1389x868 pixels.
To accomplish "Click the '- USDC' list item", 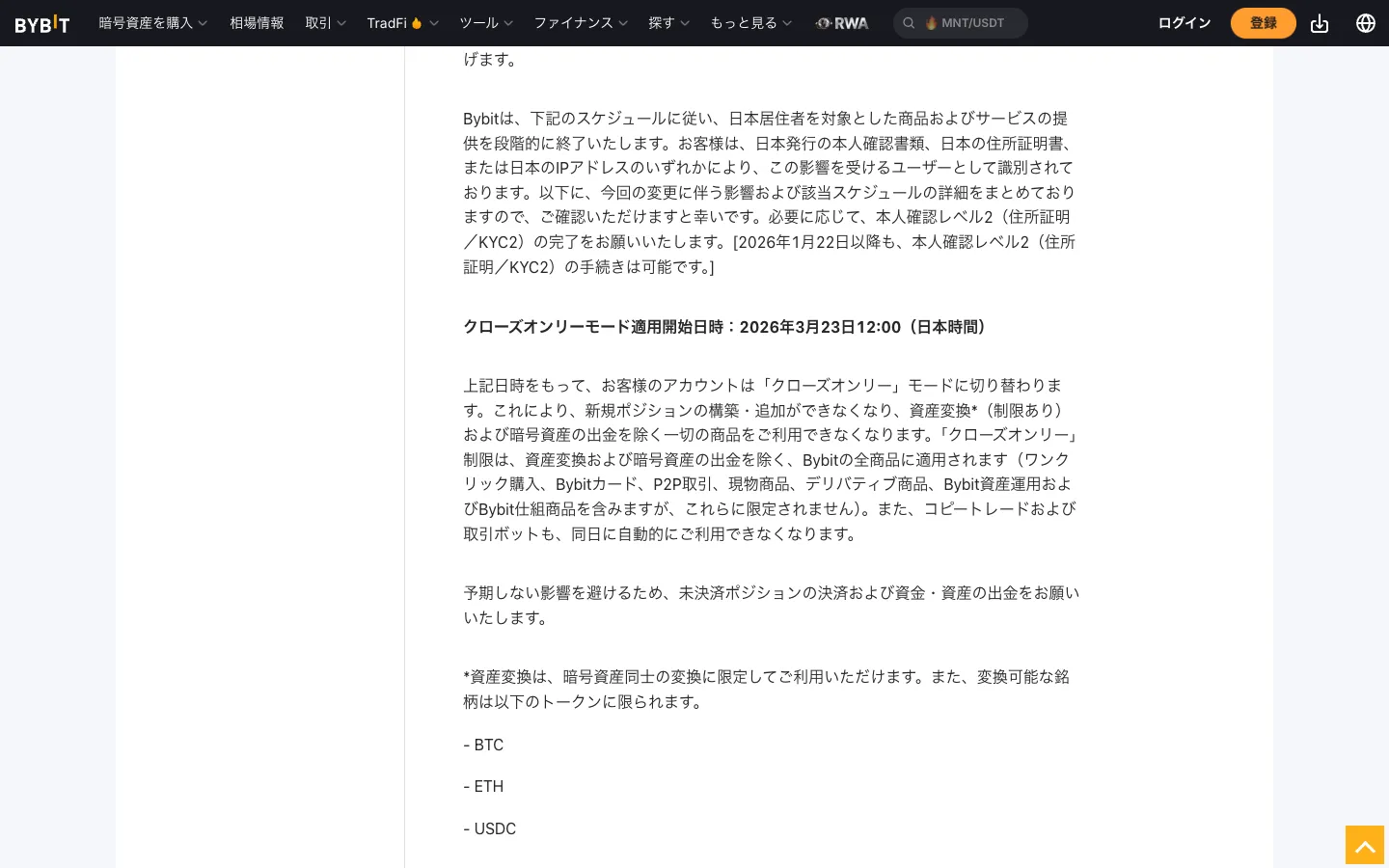I will pyautogui.click(x=490, y=828).
